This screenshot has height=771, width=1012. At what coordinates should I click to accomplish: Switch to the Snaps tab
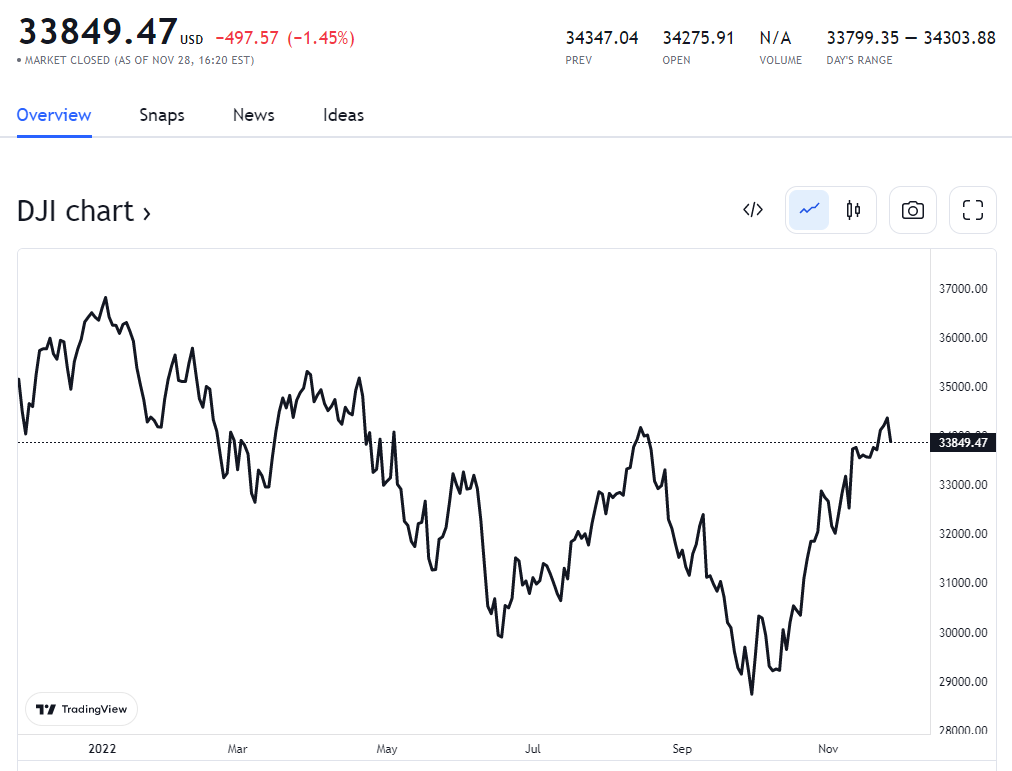(x=162, y=115)
